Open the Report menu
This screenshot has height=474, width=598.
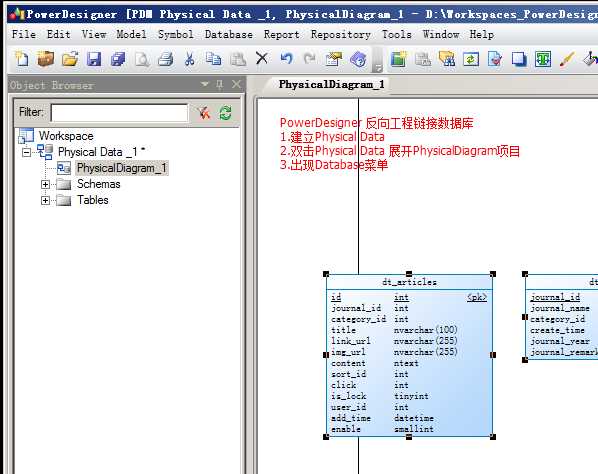click(x=281, y=34)
